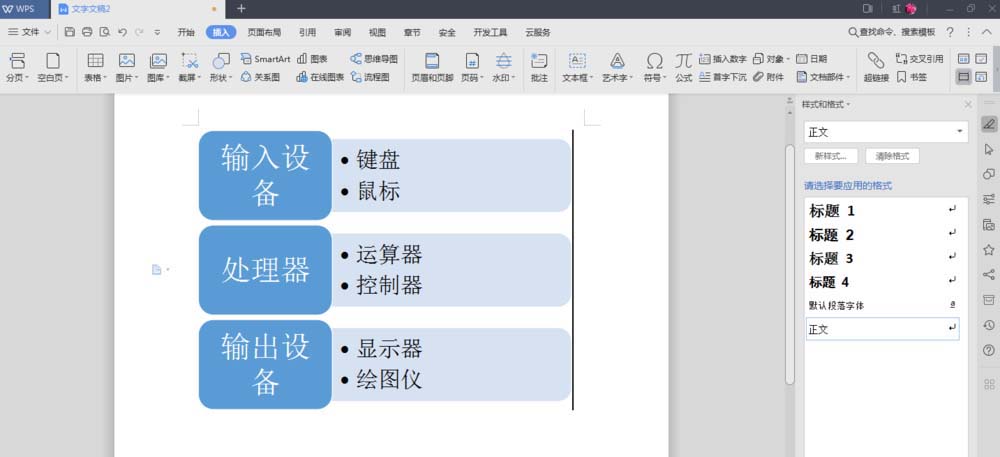
Task: Select 默认段落字体 in the style list
Action: pos(883,305)
